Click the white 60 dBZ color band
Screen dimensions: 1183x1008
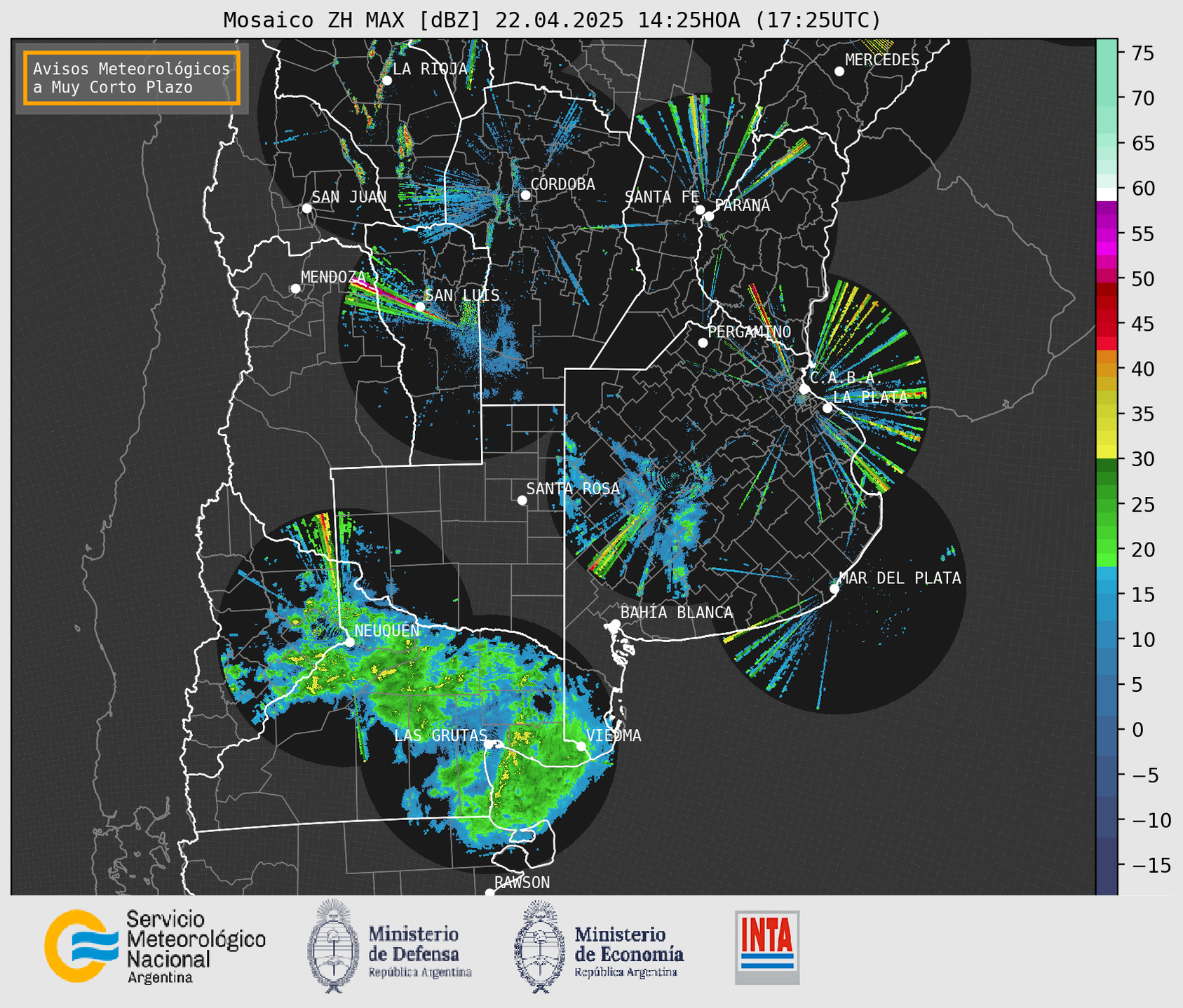(1107, 193)
